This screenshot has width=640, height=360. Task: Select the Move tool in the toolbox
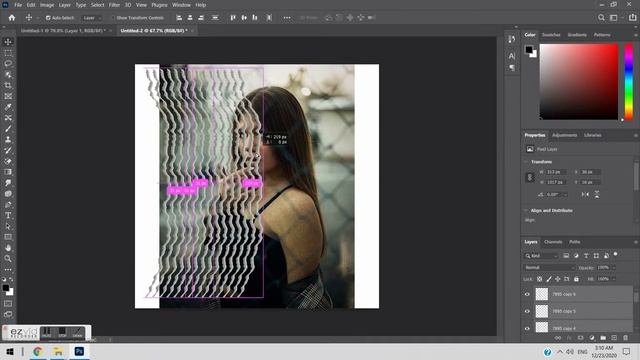coord(8,42)
